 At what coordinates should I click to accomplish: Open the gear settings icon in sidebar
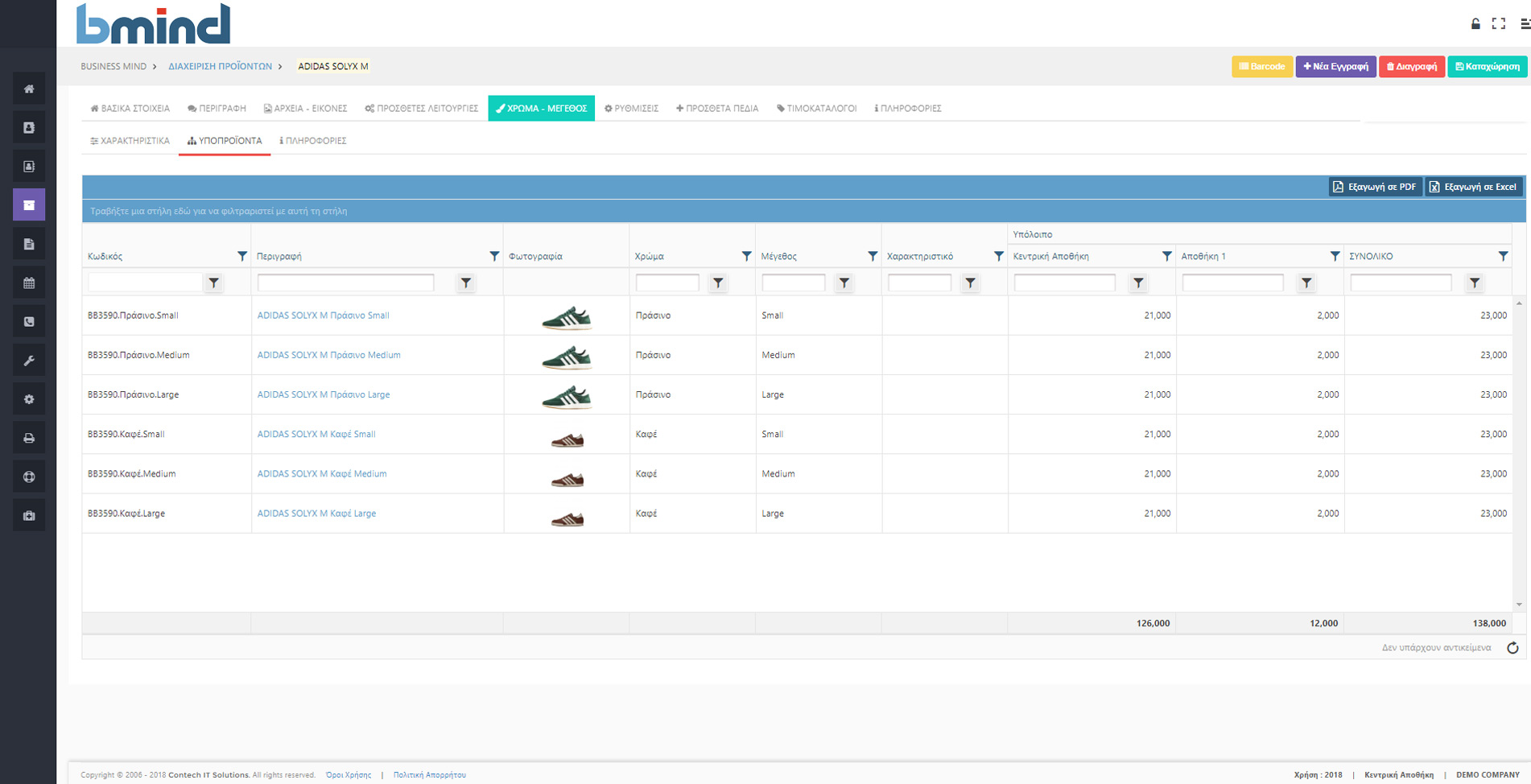(29, 399)
